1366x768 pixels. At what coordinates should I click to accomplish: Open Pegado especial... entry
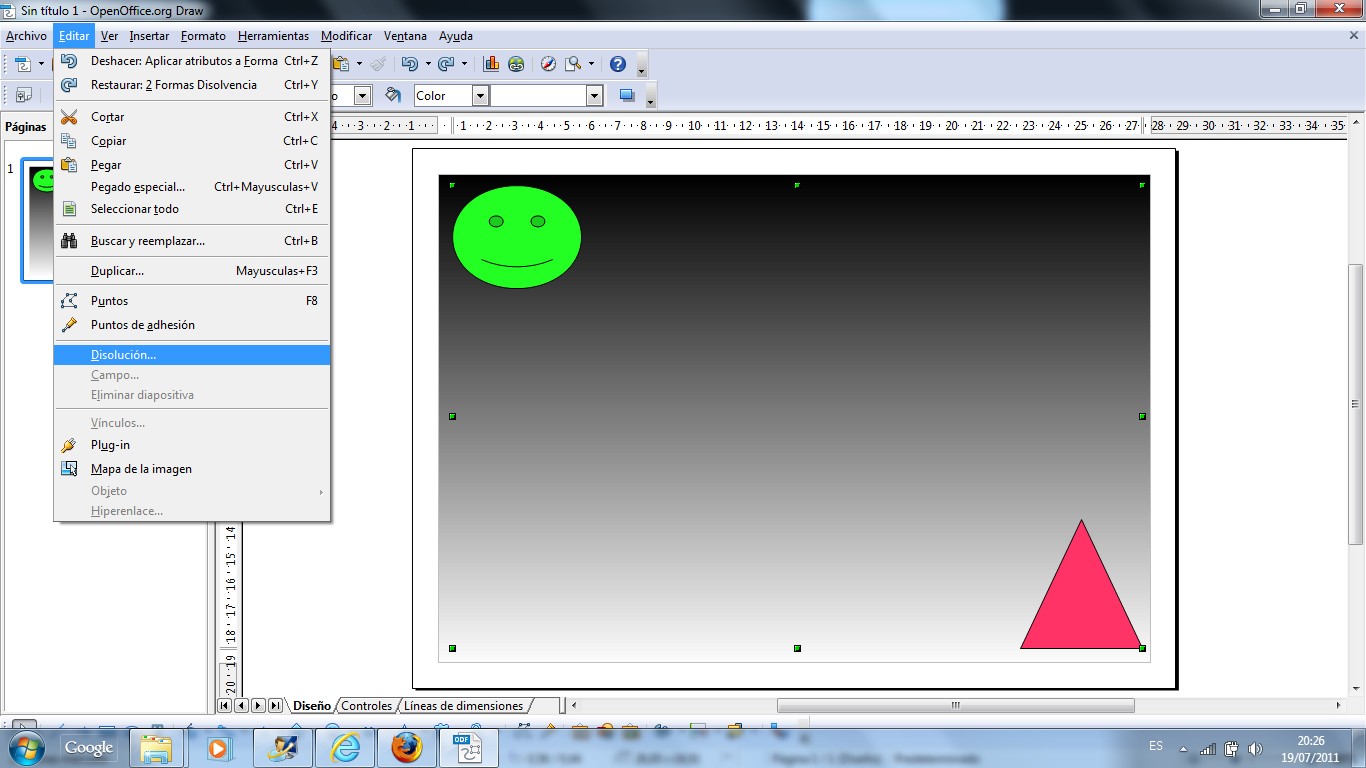pyautogui.click(x=192, y=187)
